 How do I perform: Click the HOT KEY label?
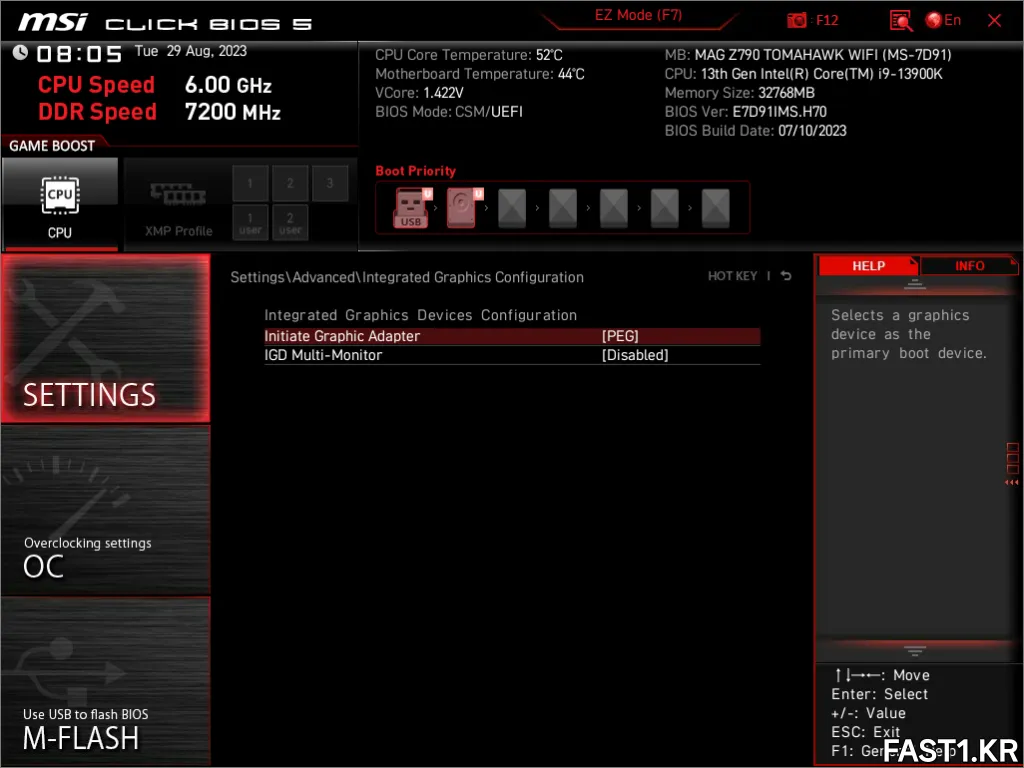point(732,276)
